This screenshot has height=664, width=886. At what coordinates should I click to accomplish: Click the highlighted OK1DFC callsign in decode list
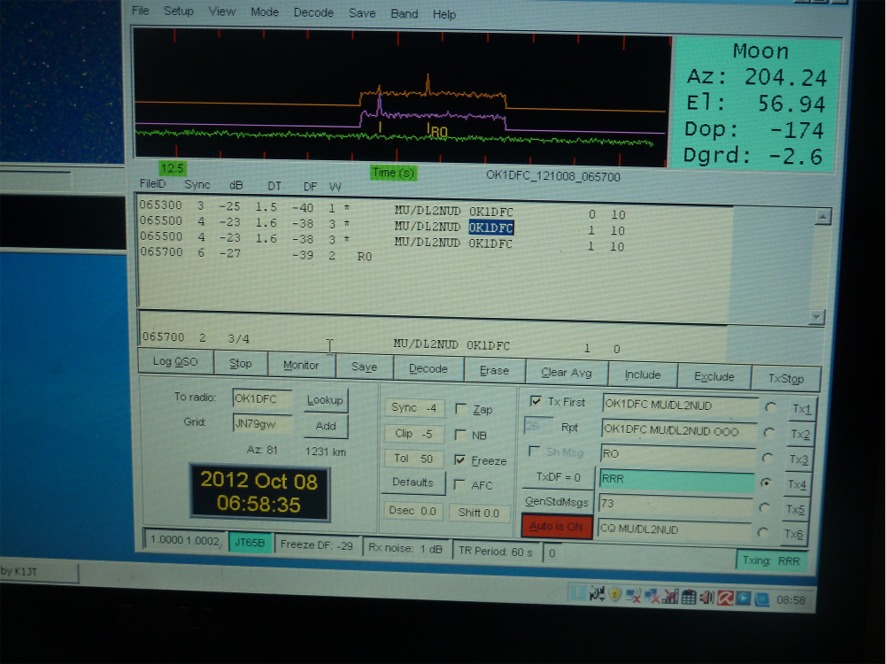491,228
